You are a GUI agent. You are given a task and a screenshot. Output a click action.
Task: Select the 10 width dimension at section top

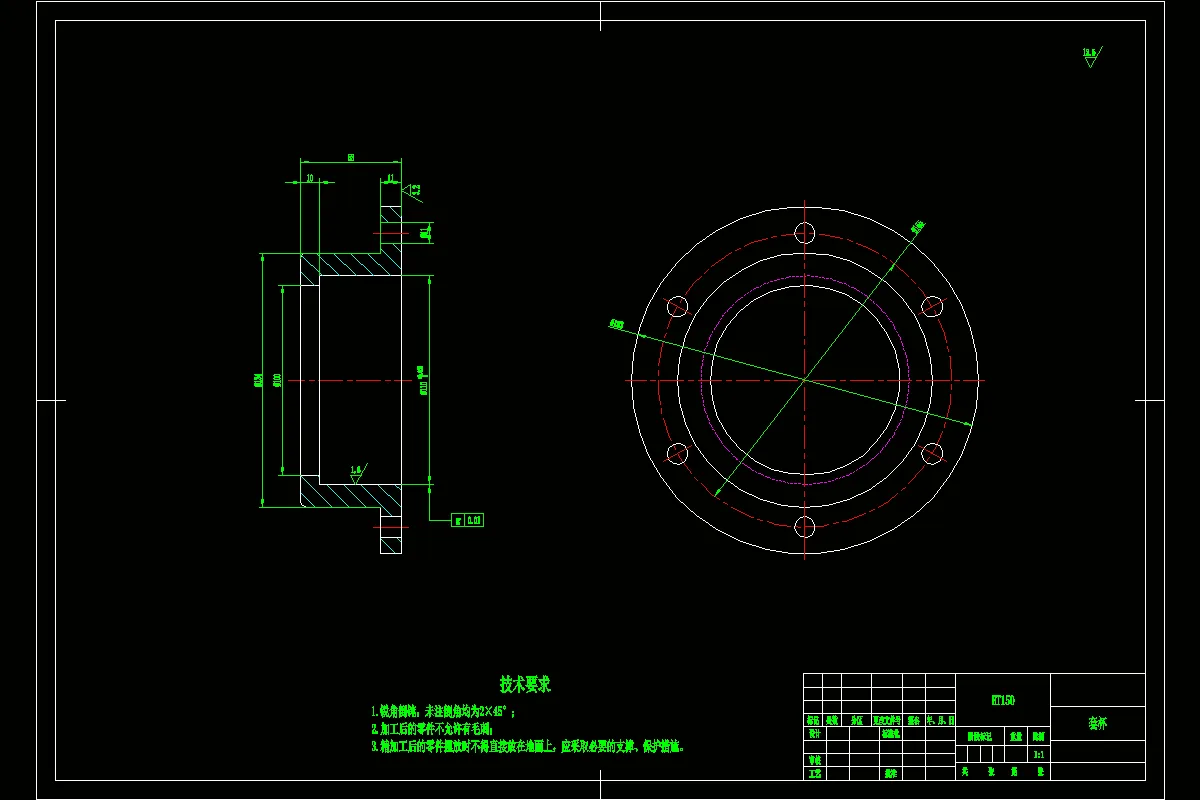[310, 177]
